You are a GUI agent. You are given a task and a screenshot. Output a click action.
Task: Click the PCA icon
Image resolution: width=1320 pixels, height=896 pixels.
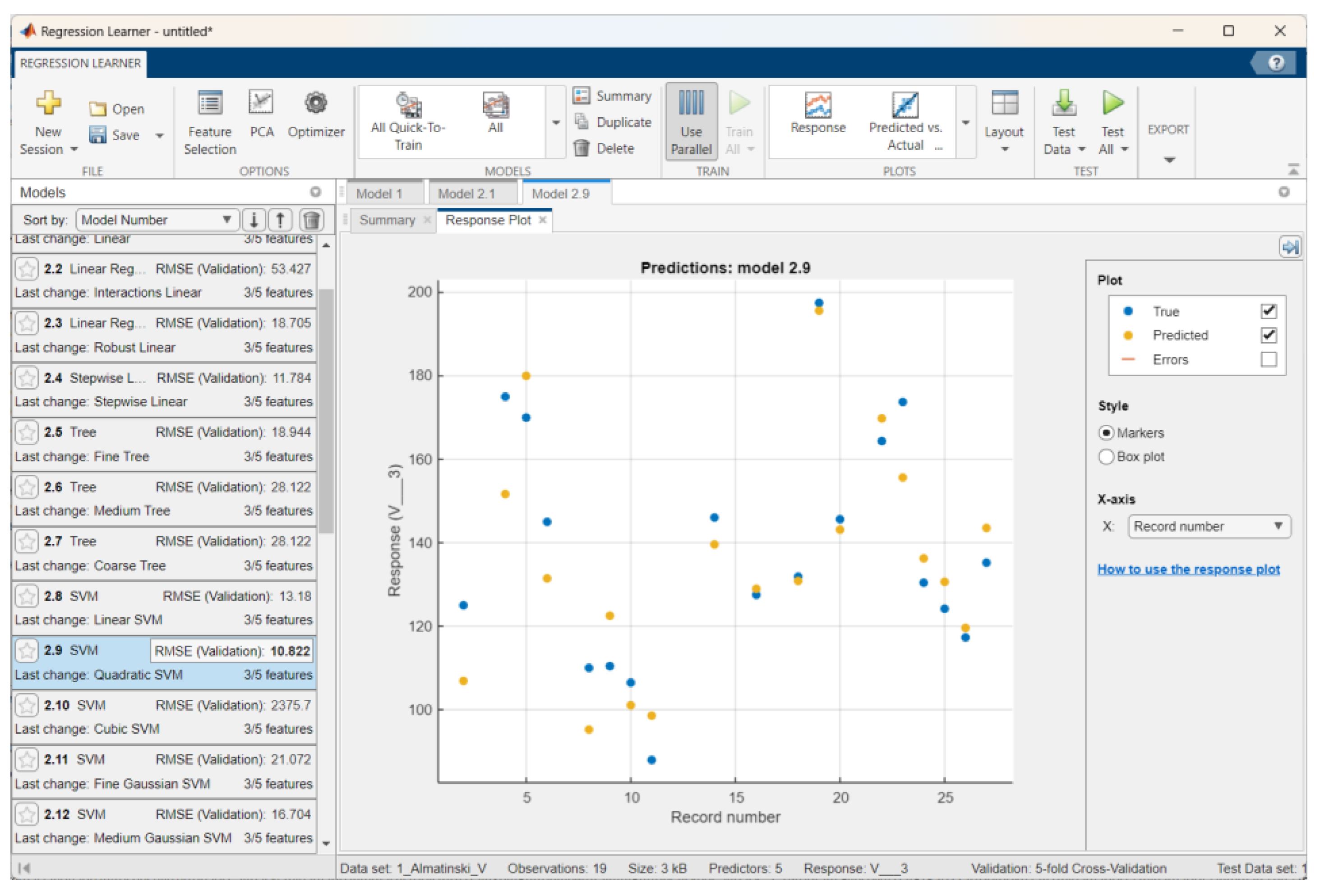pyautogui.click(x=261, y=103)
